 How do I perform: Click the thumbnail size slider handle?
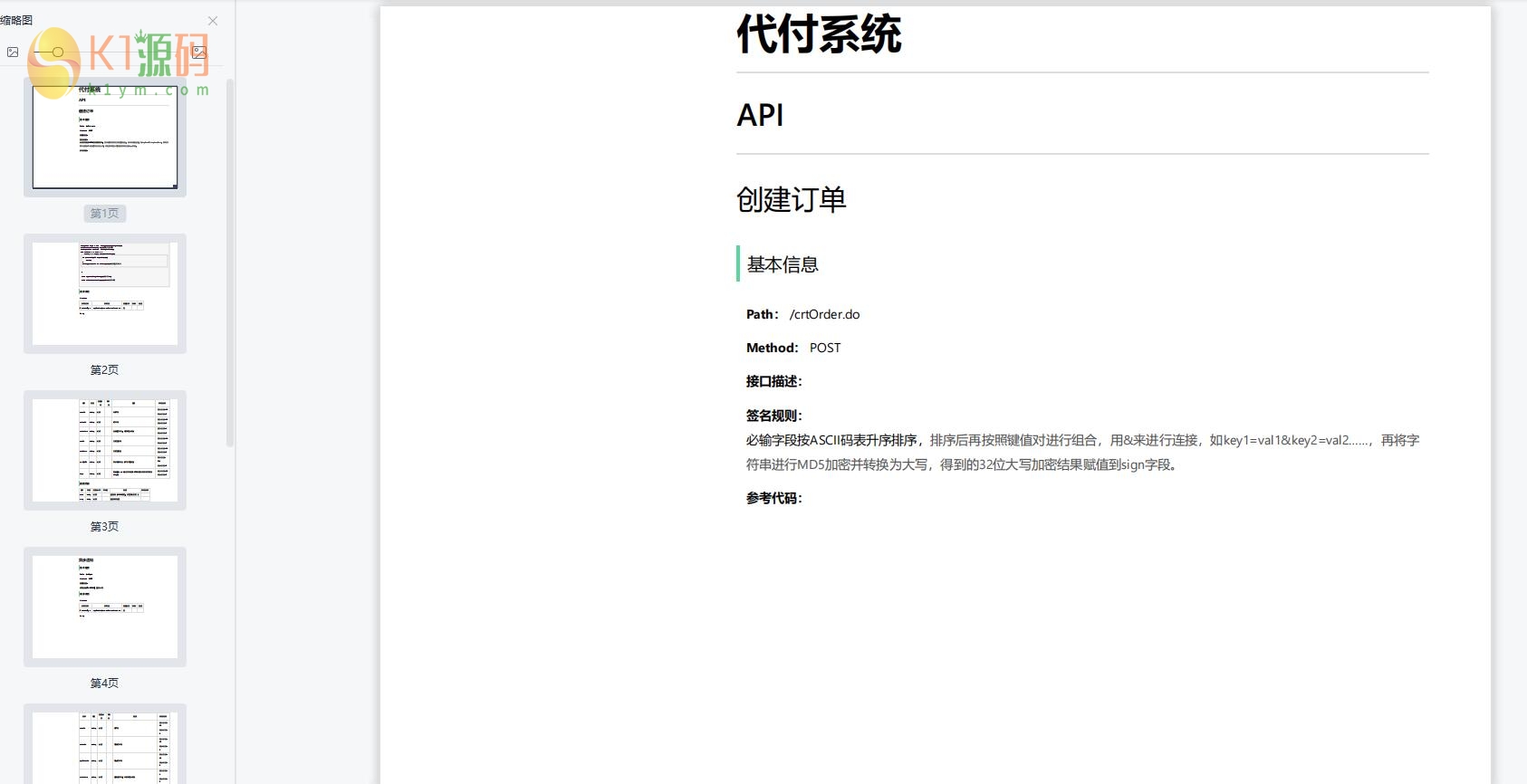click(x=58, y=53)
